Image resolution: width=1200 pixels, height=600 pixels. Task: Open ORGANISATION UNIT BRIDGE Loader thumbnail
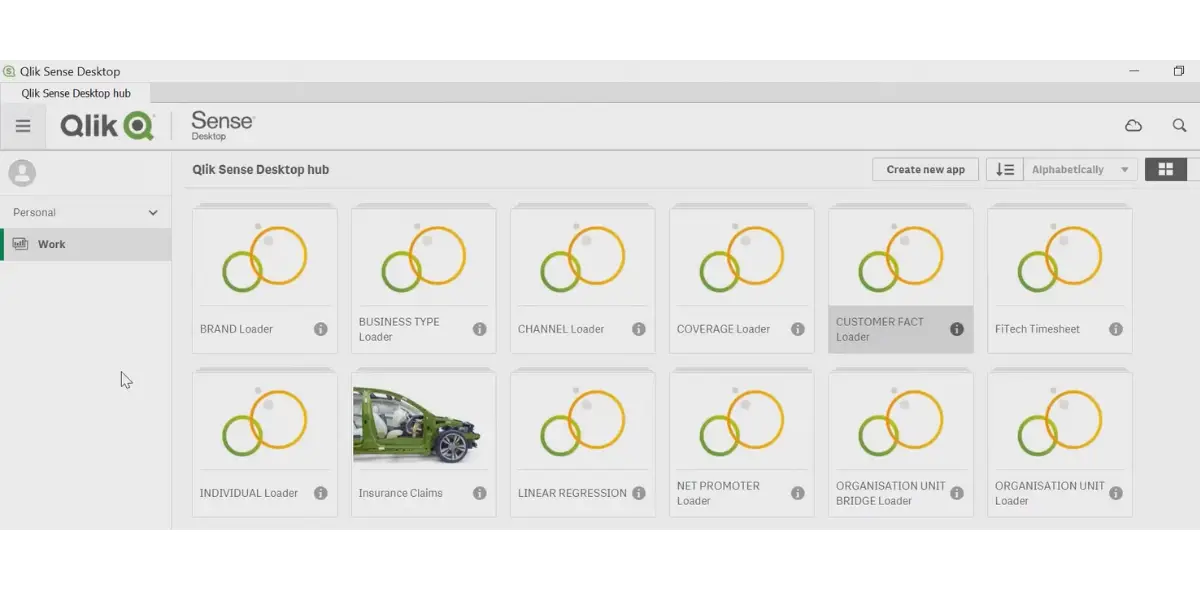(901, 421)
